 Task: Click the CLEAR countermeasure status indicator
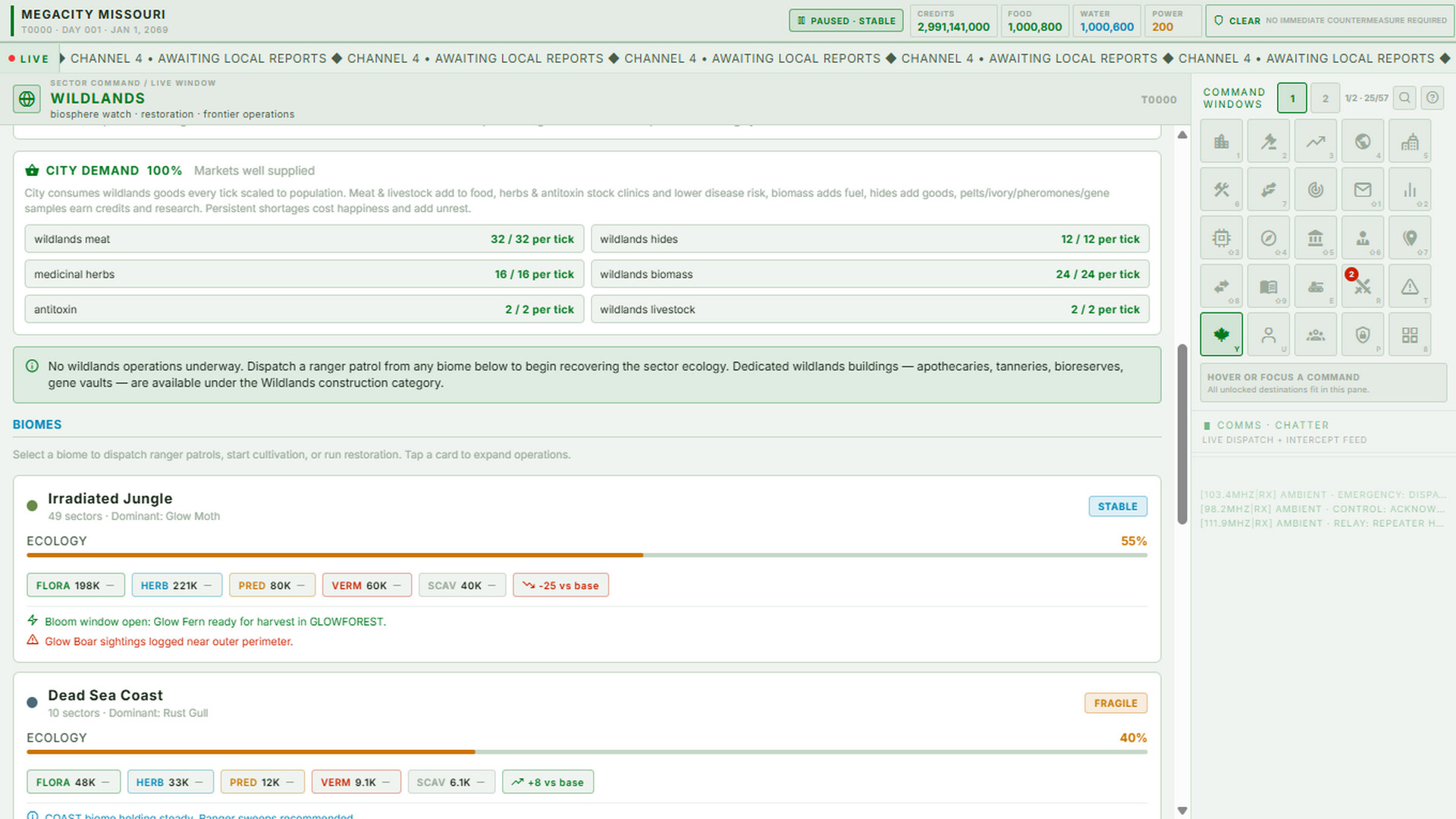(x=1329, y=20)
